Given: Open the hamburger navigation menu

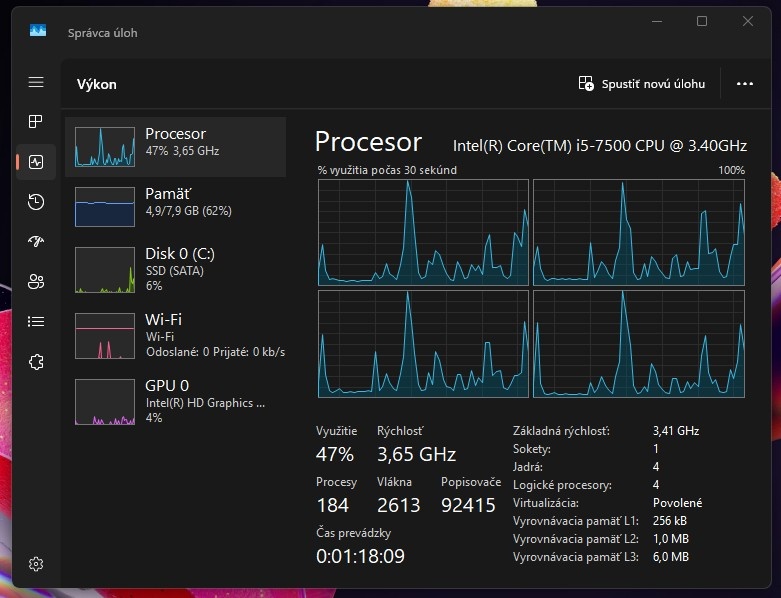Looking at the screenshot, I should tap(36, 82).
